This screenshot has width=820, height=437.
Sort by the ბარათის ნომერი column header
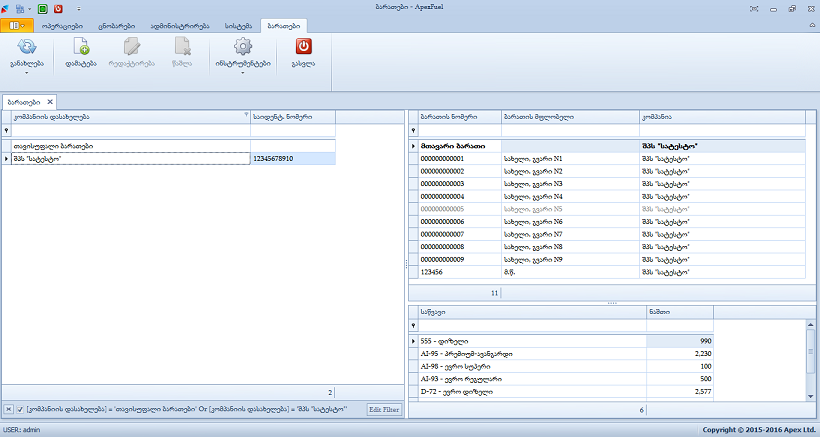click(x=460, y=117)
